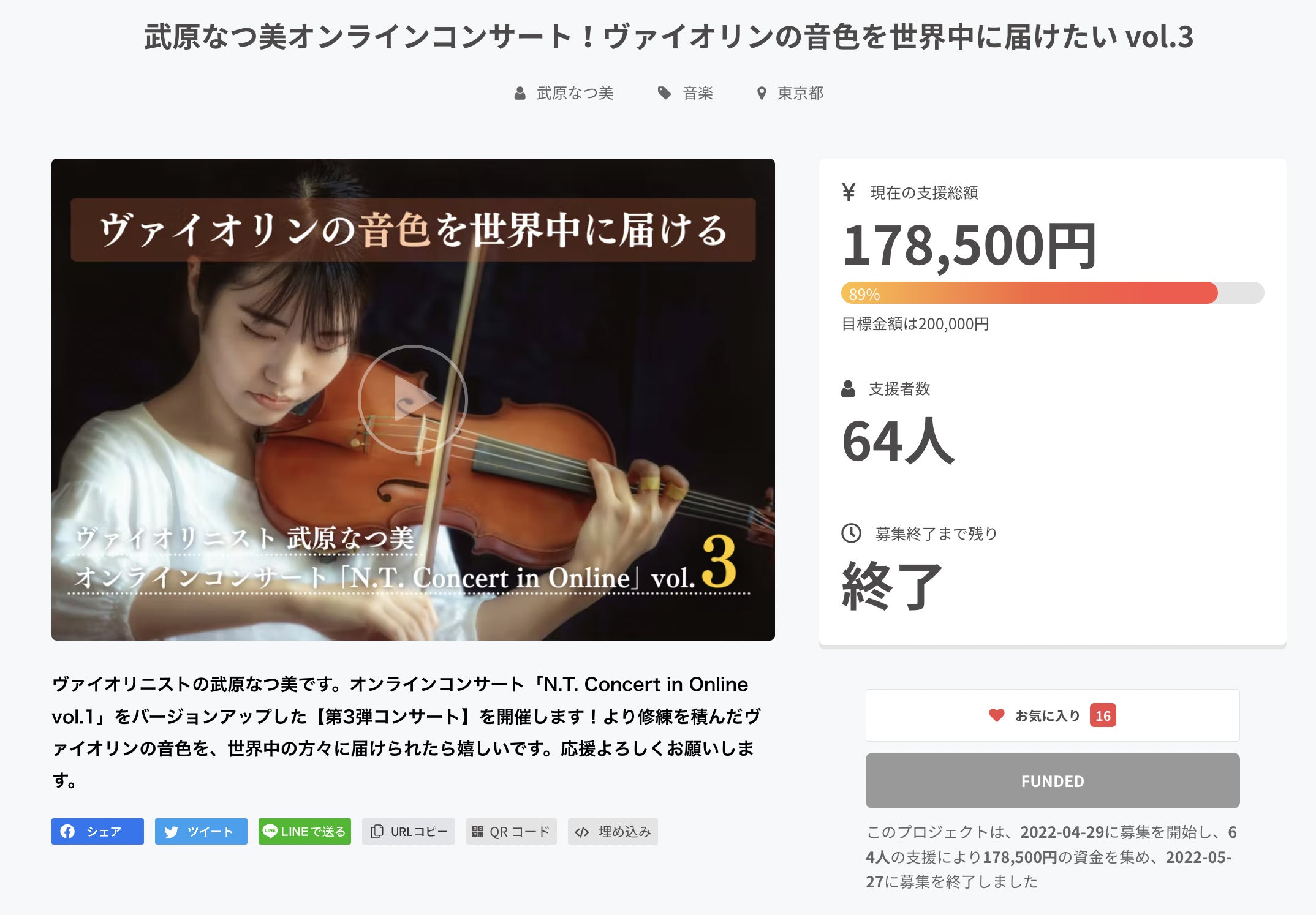
Task: Open the 武原なつ美 author profile link
Action: coord(575,93)
